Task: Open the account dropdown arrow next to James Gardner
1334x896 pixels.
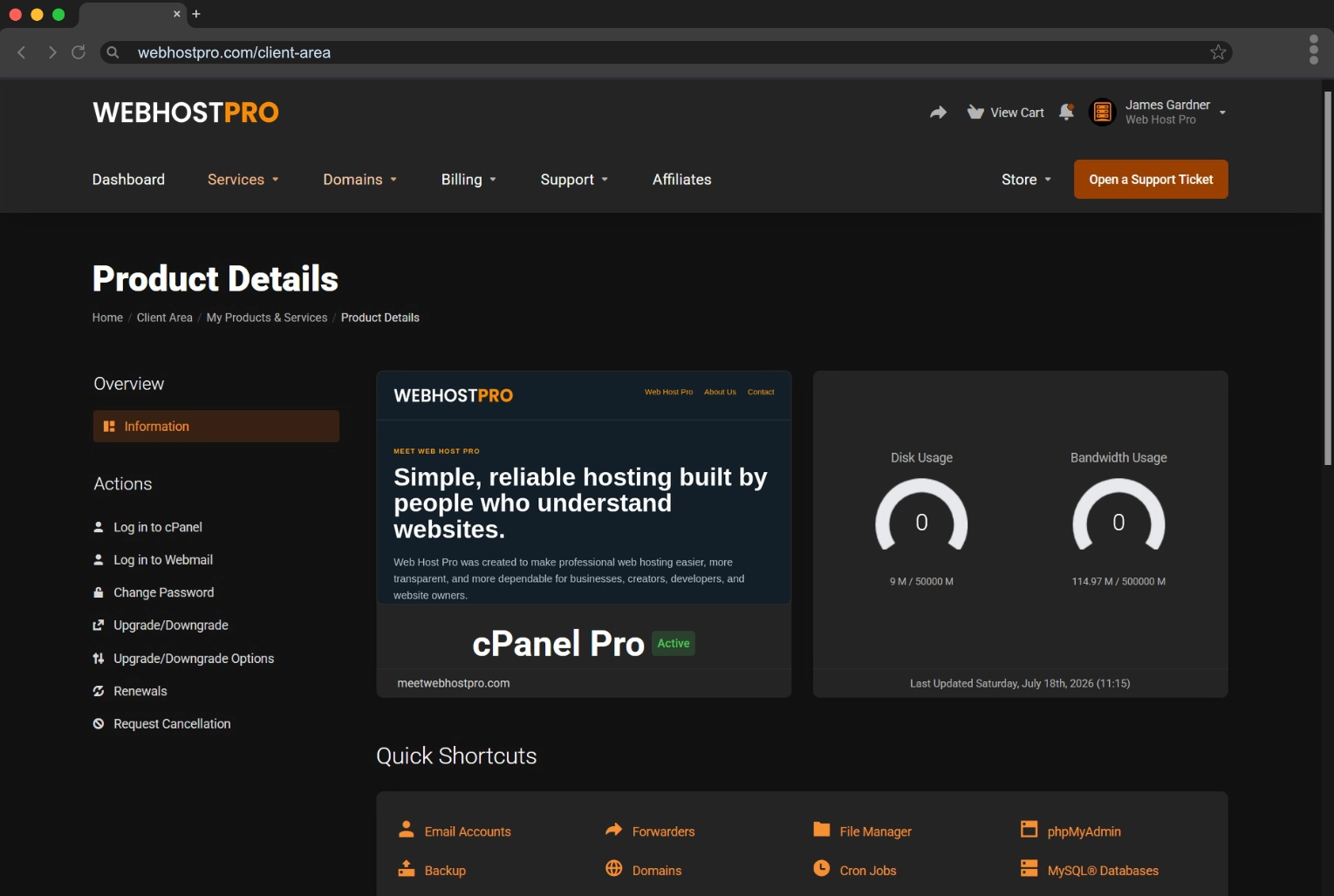Action: pos(1222,113)
